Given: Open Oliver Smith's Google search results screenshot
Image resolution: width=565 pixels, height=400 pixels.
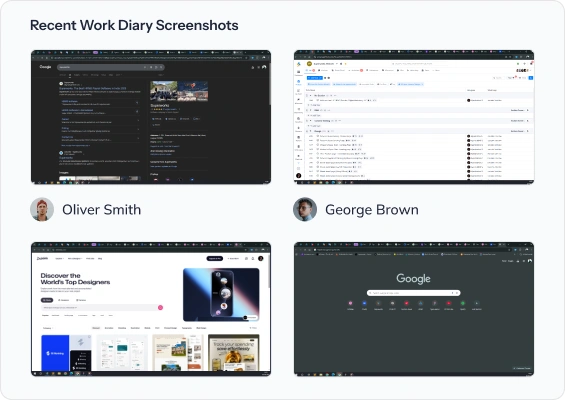Looking at the screenshot, I should coord(151,117).
